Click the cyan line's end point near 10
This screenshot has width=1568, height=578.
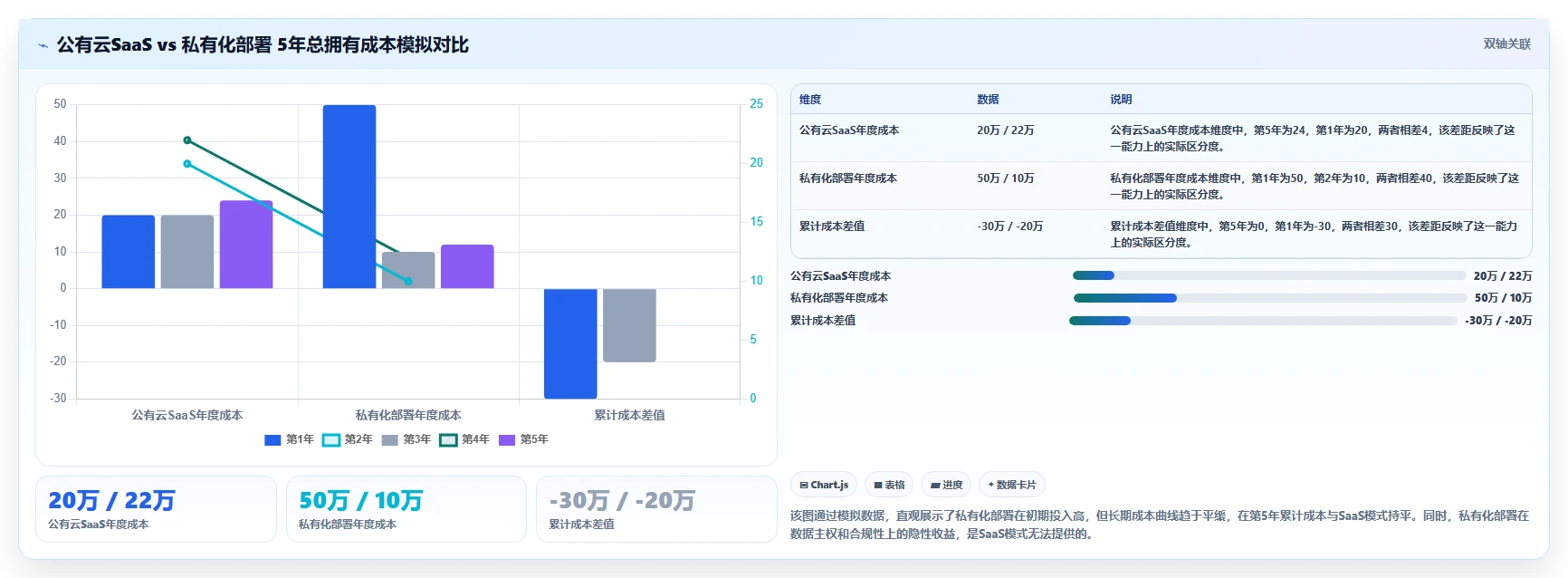408,282
